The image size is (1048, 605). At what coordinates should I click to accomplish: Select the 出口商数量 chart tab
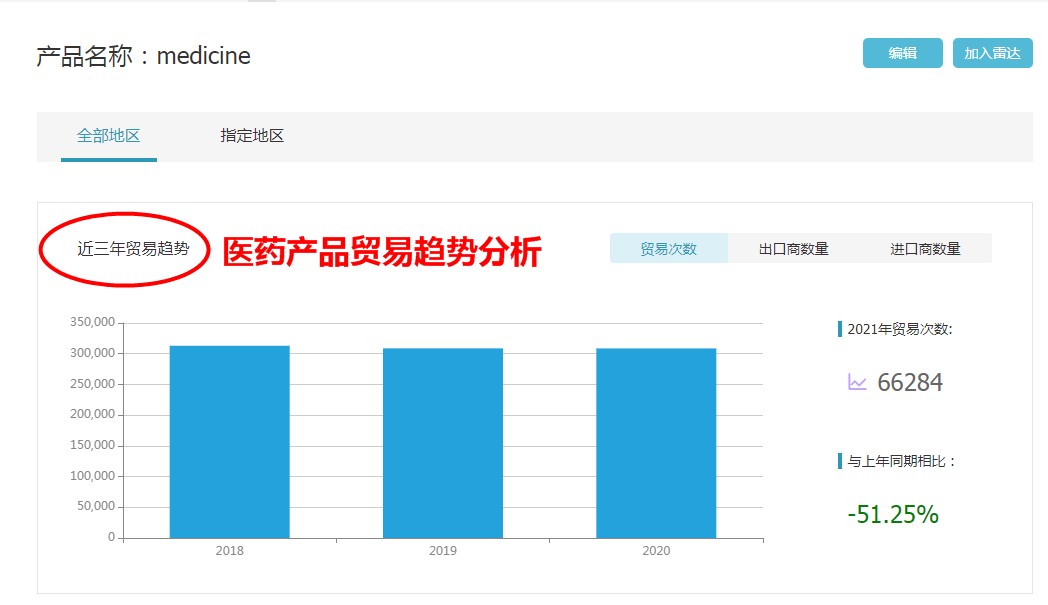pos(793,249)
